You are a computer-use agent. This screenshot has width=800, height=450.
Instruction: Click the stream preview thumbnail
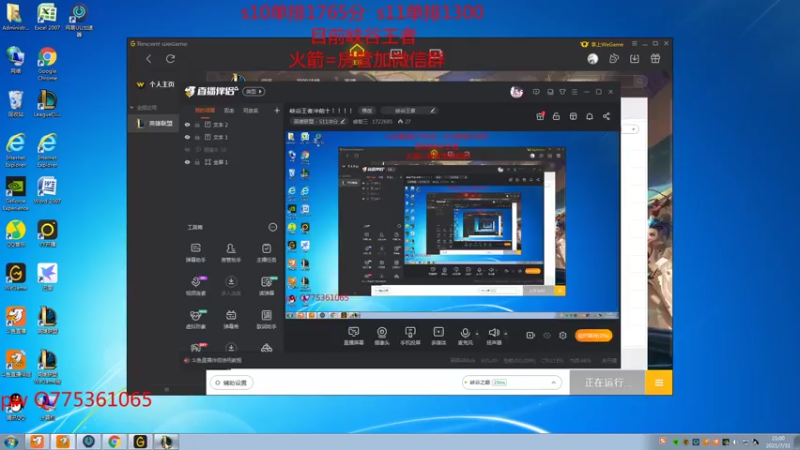(452, 224)
